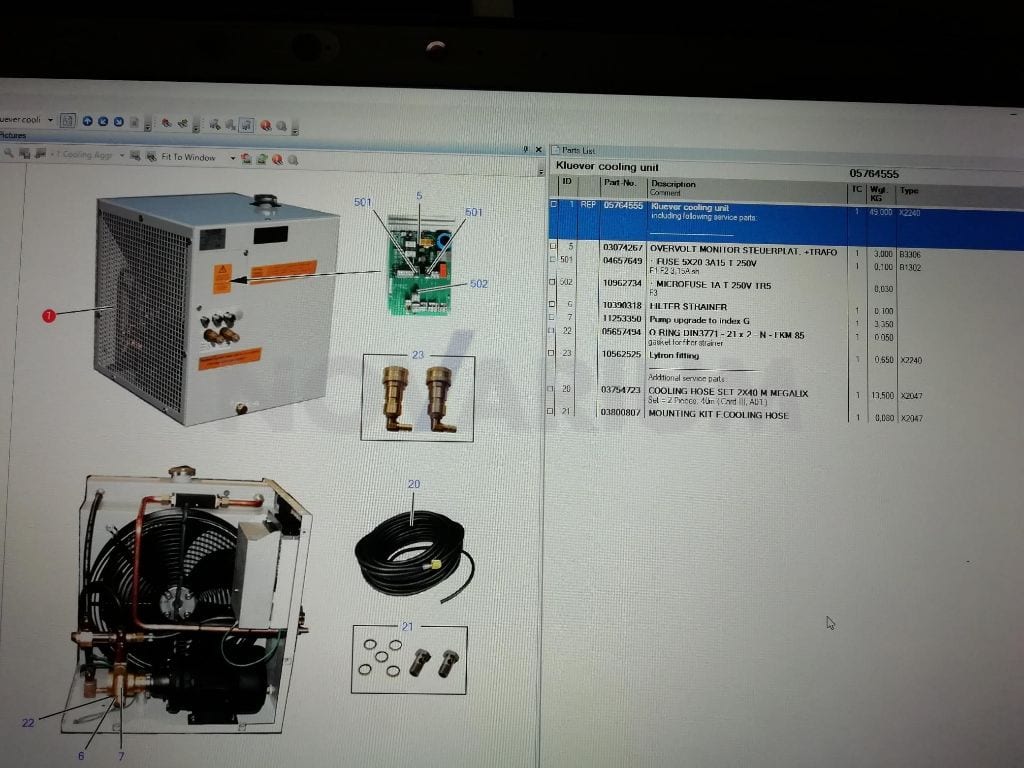1024x768 pixels.
Task: Check the box for Lytron fitting row
Action: point(551,353)
